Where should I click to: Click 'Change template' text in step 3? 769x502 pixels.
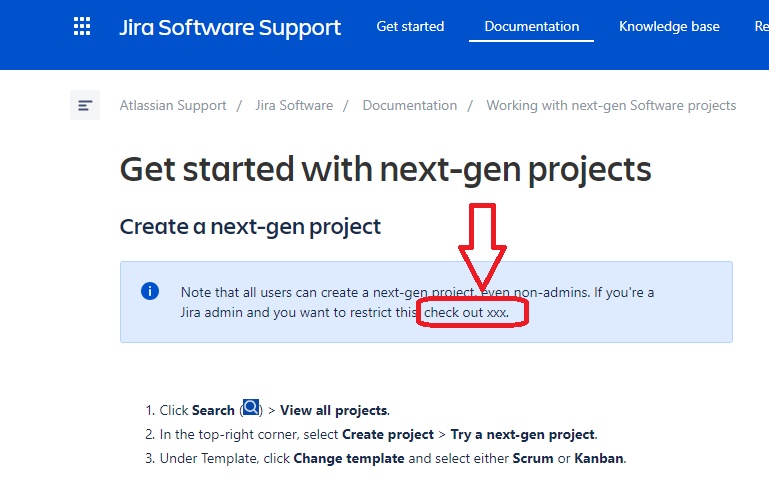pyautogui.click(x=349, y=458)
